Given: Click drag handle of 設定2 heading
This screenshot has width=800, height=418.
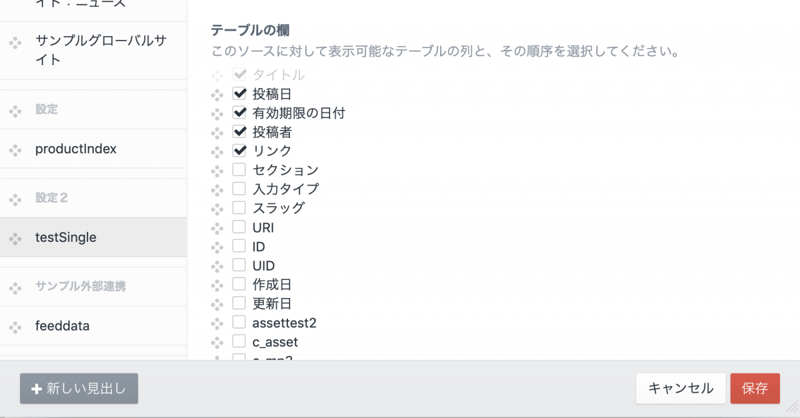Looking at the screenshot, I should tap(15, 199).
